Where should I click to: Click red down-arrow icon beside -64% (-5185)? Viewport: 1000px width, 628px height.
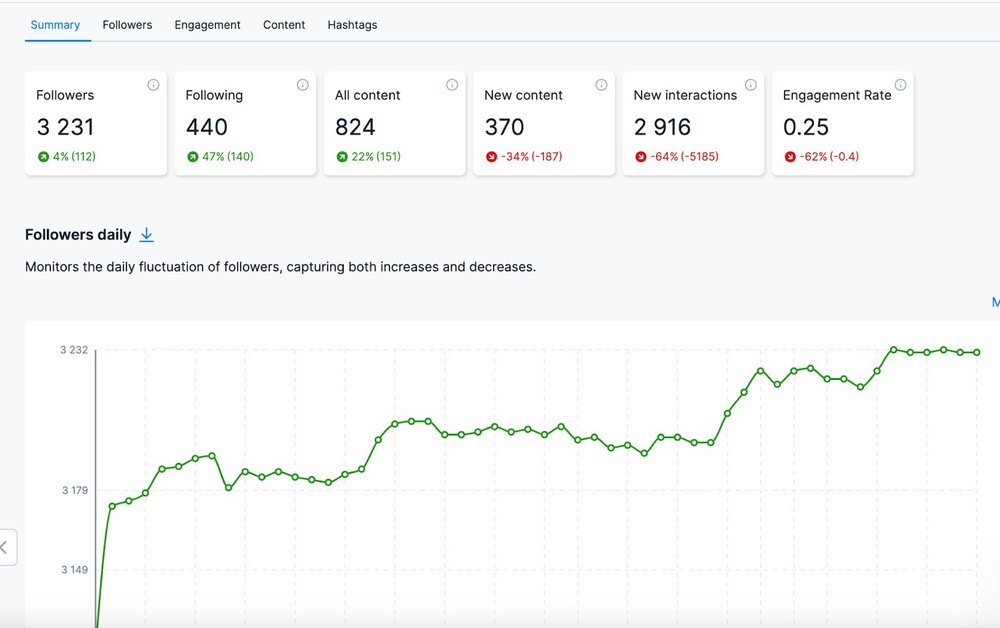pos(640,157)
